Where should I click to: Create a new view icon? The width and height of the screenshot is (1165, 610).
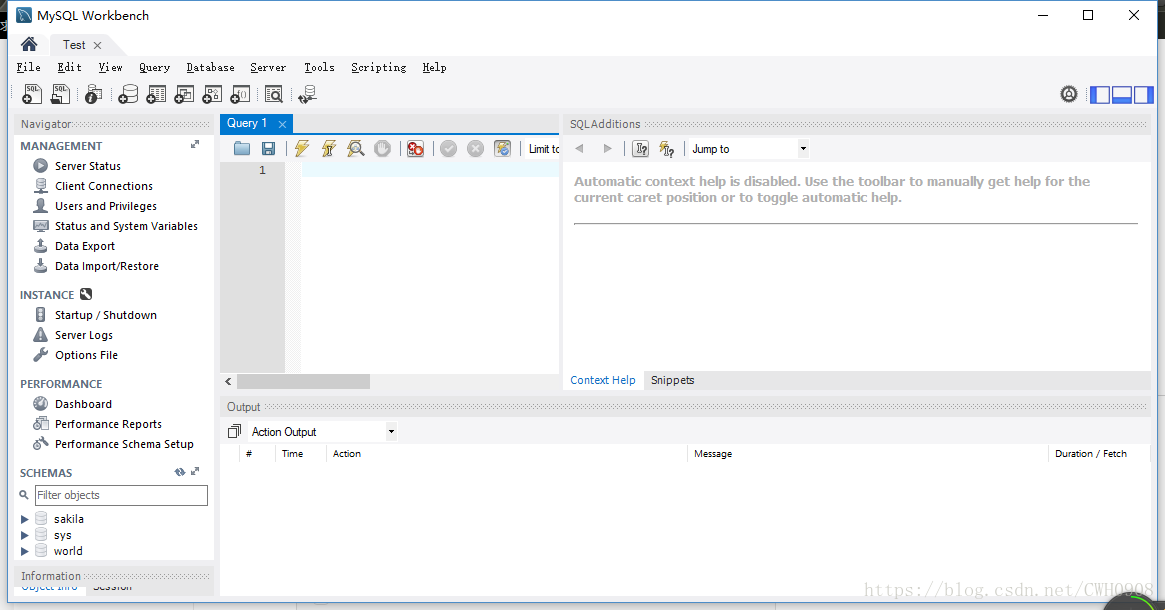[184, 94]
